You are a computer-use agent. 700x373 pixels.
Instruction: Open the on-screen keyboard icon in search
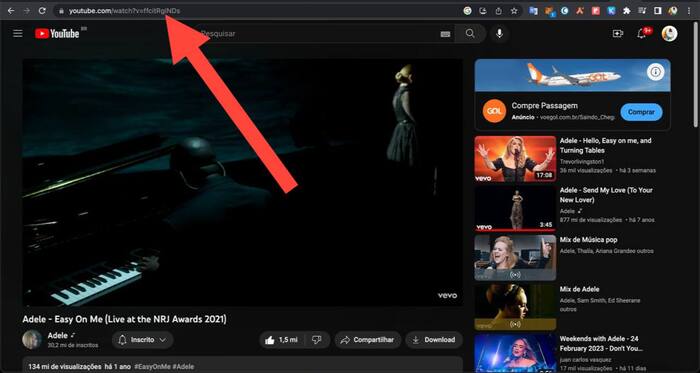445,34
